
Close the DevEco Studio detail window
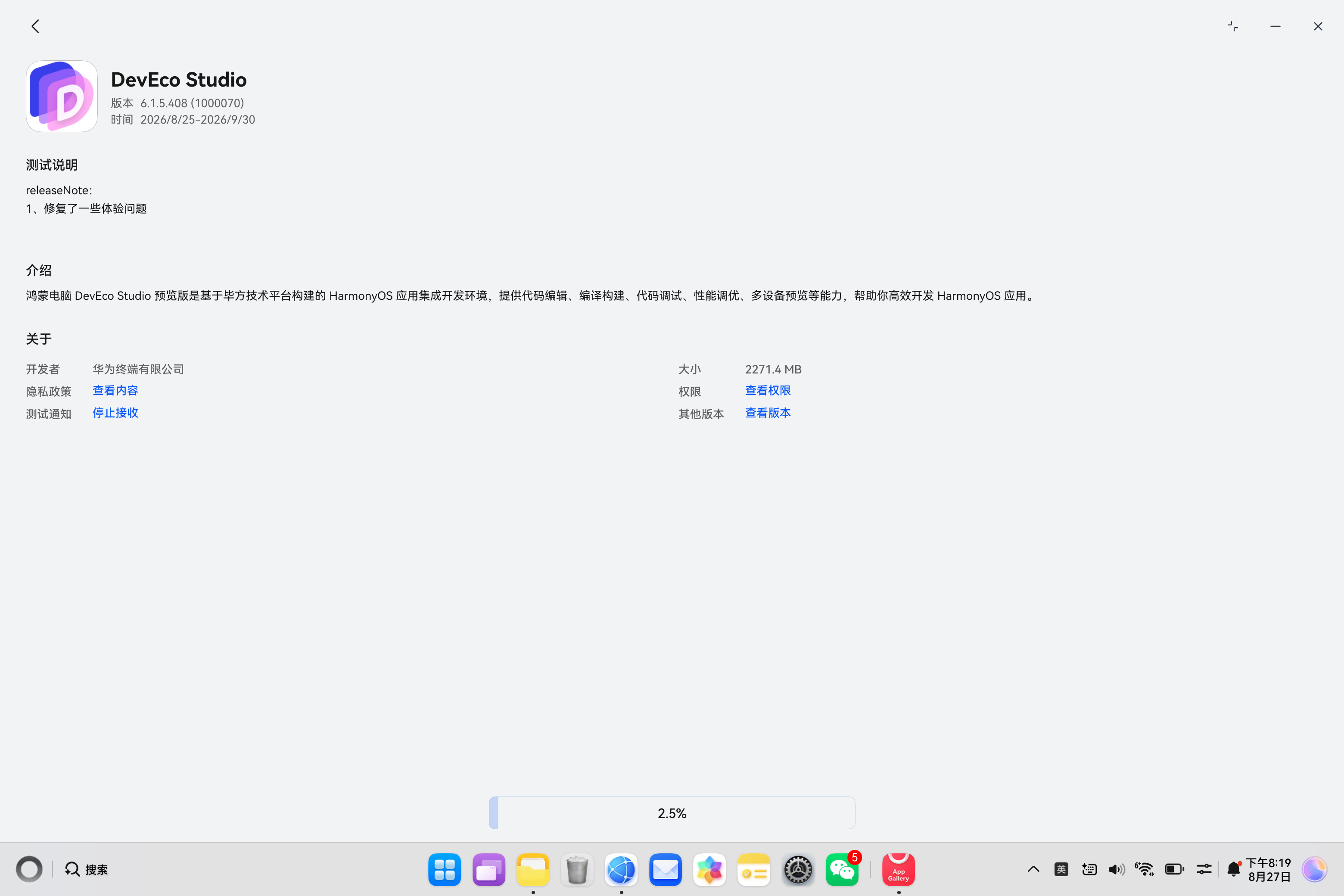[1318, 26]
